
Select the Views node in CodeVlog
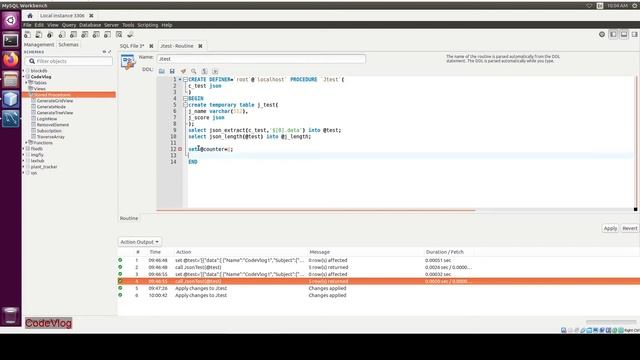[40, 89]
